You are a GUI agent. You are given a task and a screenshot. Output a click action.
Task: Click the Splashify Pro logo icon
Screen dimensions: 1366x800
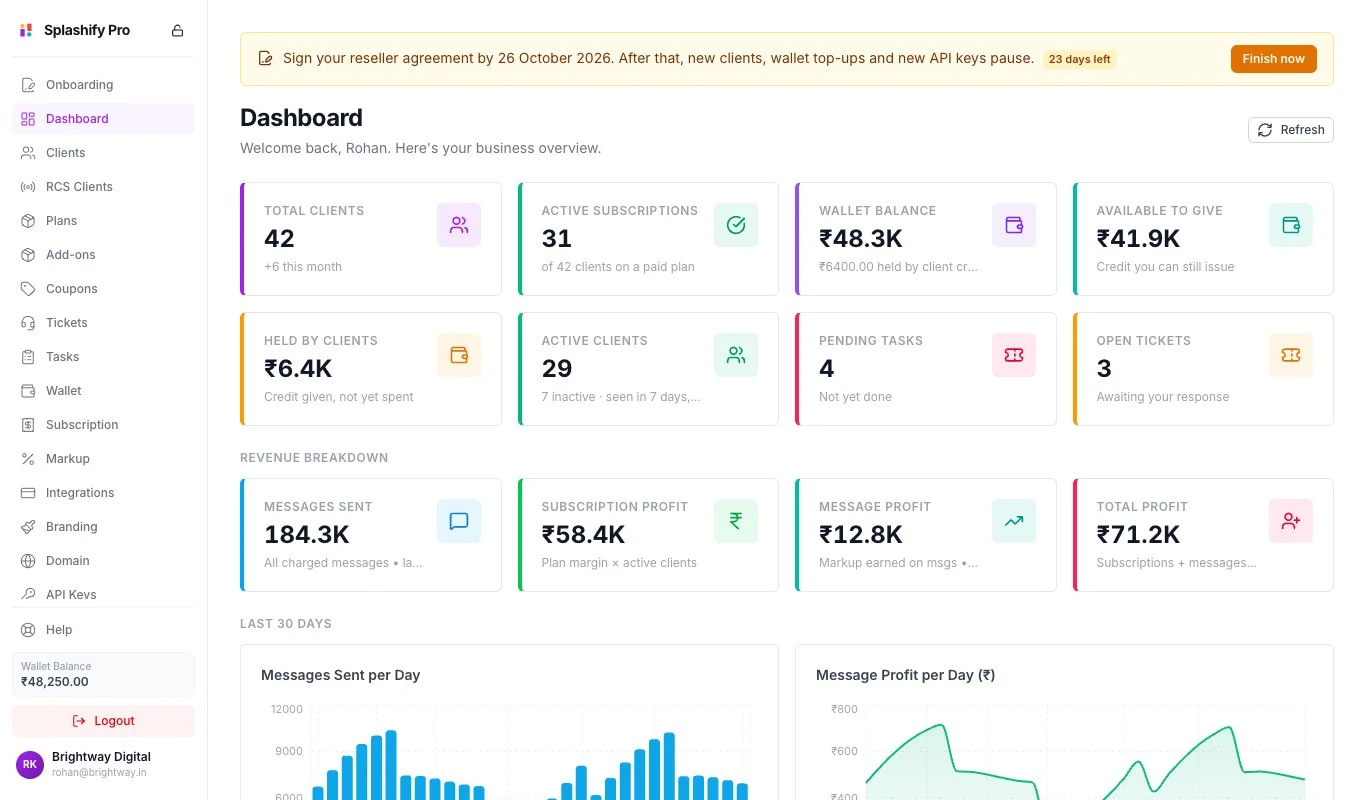click(x=26, y=30)
